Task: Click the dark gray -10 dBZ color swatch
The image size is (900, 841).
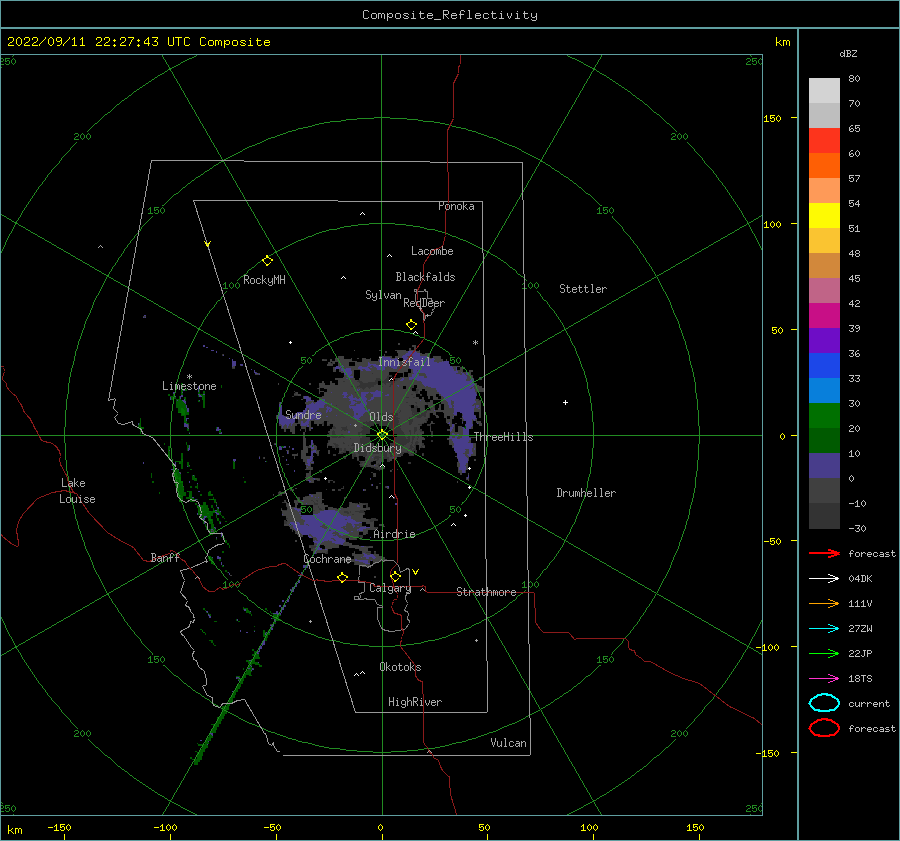Action: click(824, 516)
